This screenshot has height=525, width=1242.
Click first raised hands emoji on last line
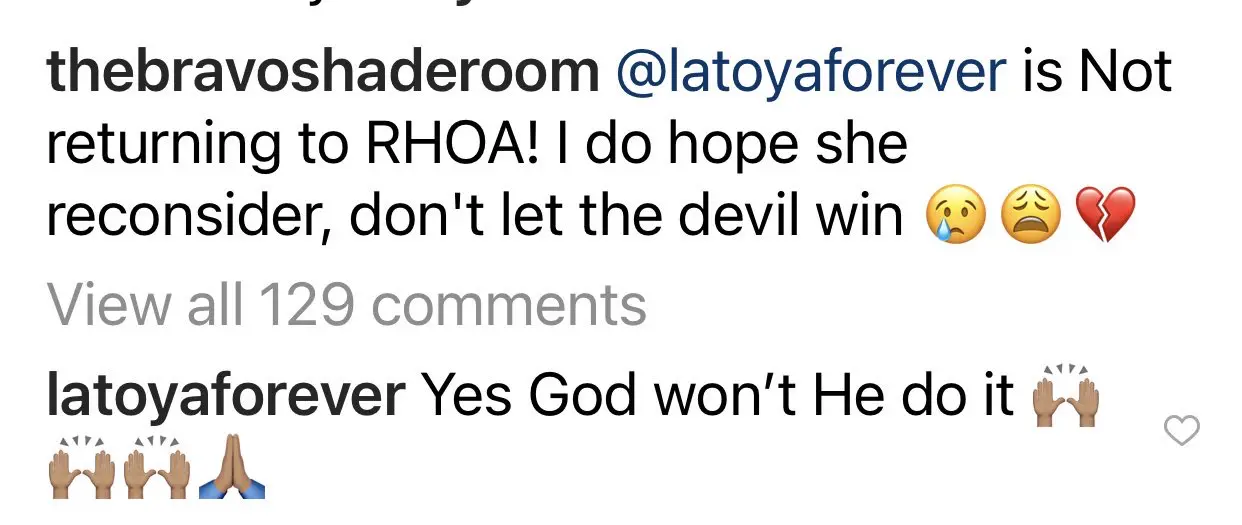pos(80,467)
